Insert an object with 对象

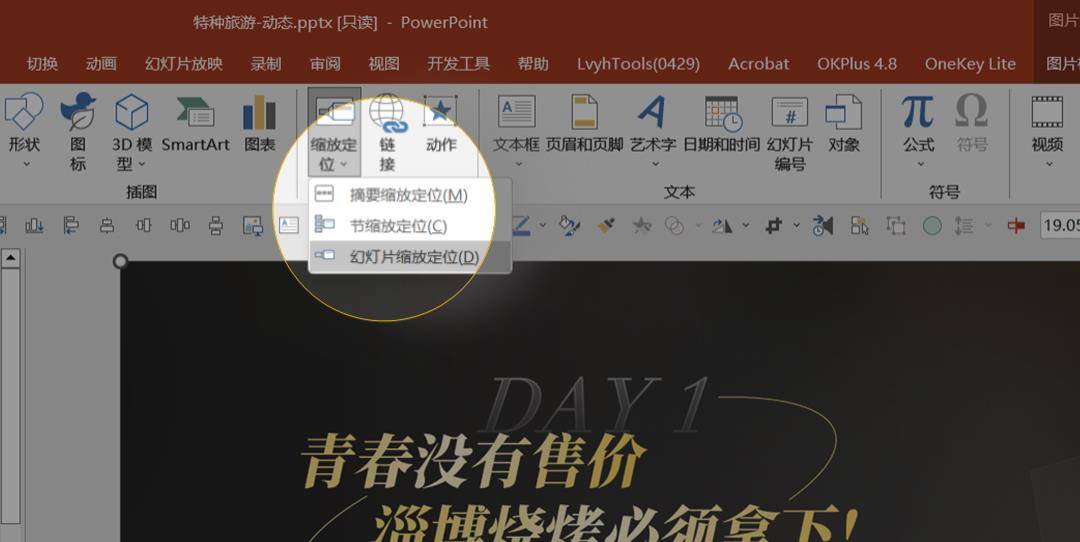coord(844,125)
